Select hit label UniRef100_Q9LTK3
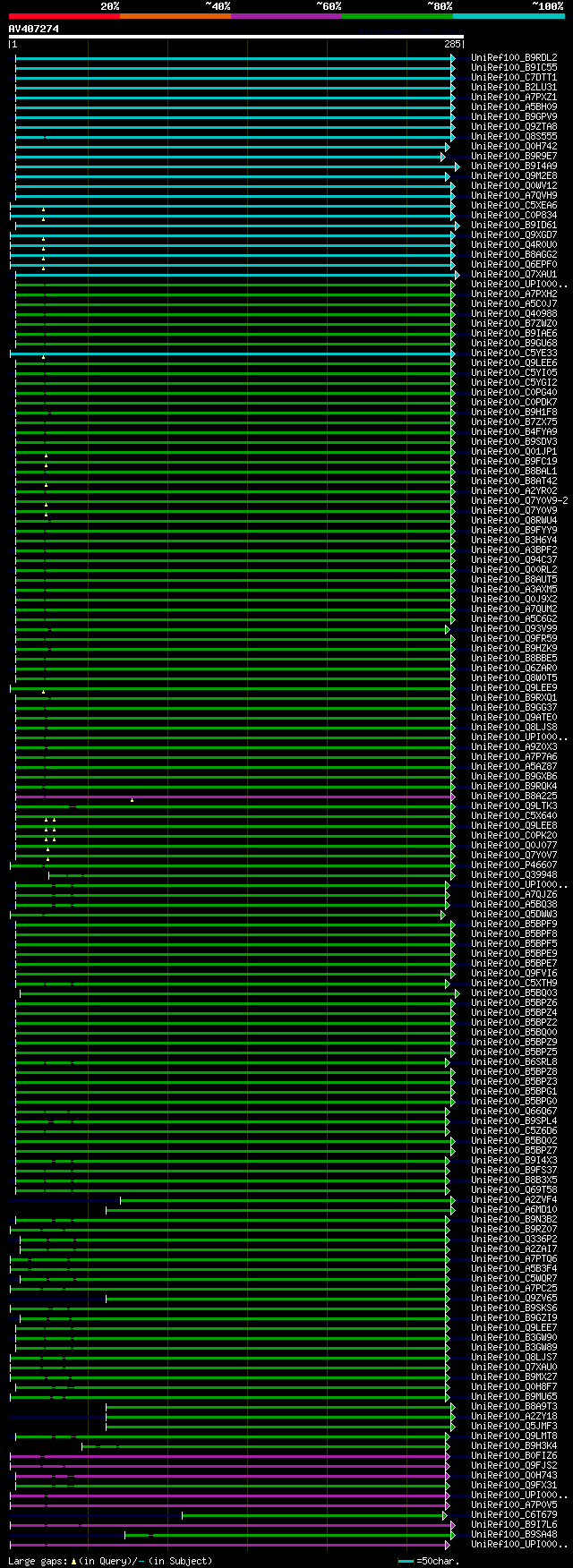 tap(514, 805)
